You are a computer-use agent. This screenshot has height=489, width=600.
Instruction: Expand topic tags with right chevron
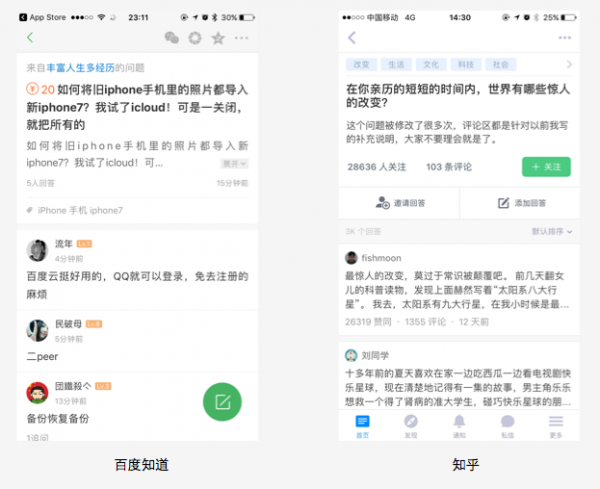coord(569,65)
